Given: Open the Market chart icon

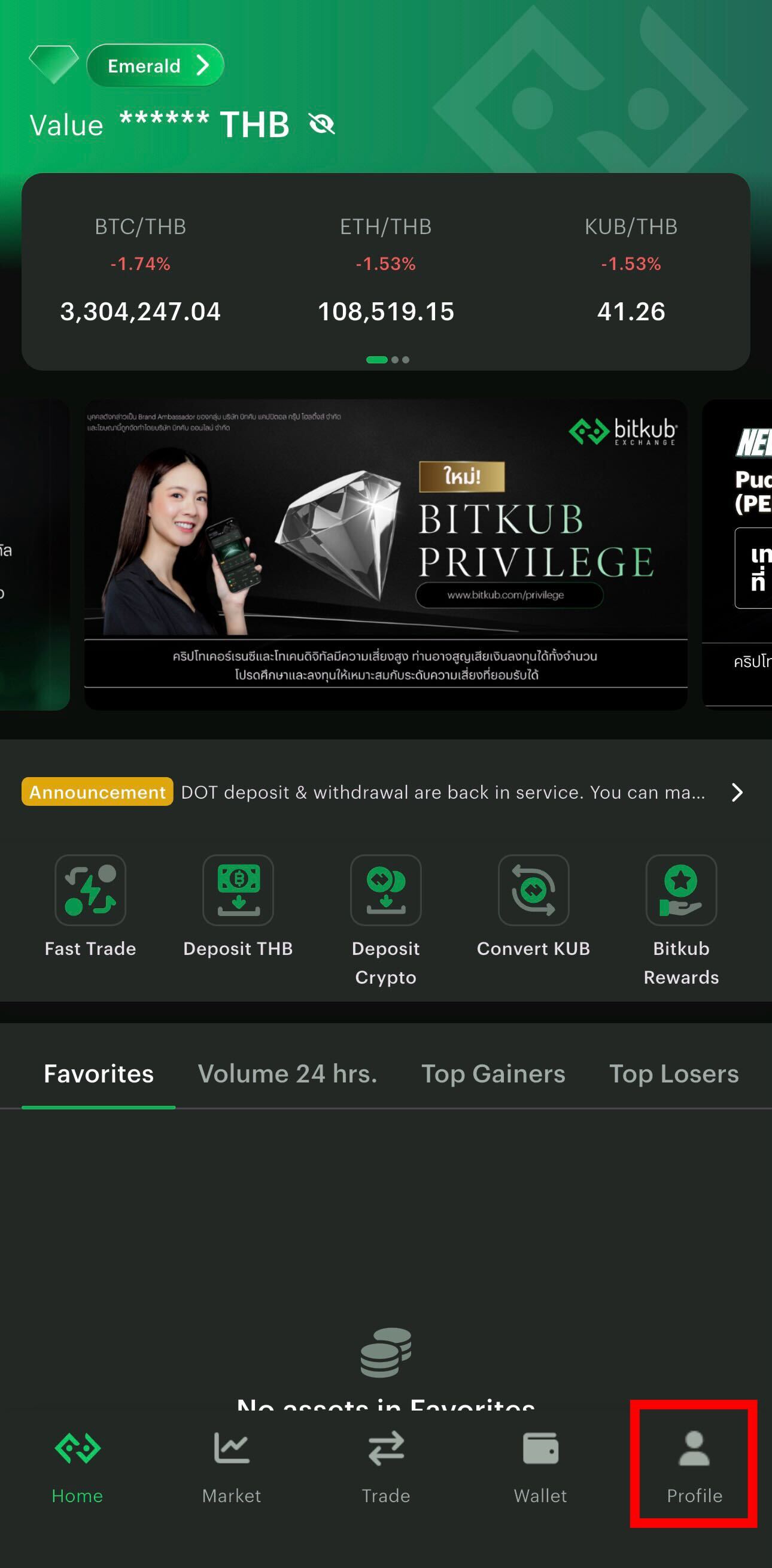Looking at the screenshot, I should [231, 1448].
